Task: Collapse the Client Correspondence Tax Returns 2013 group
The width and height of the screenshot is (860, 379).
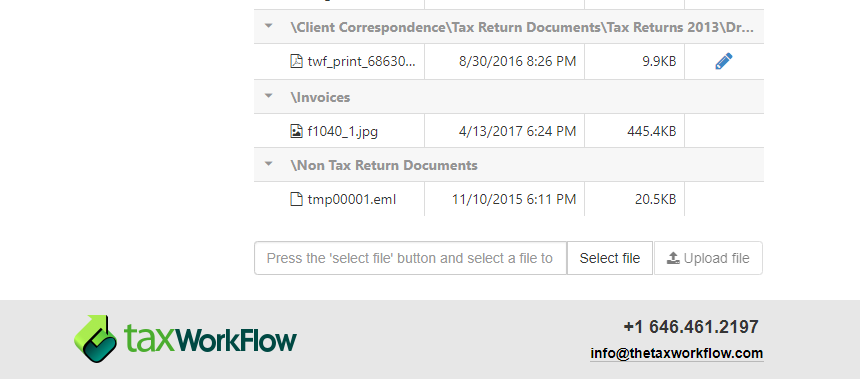Action: [268, 26]
